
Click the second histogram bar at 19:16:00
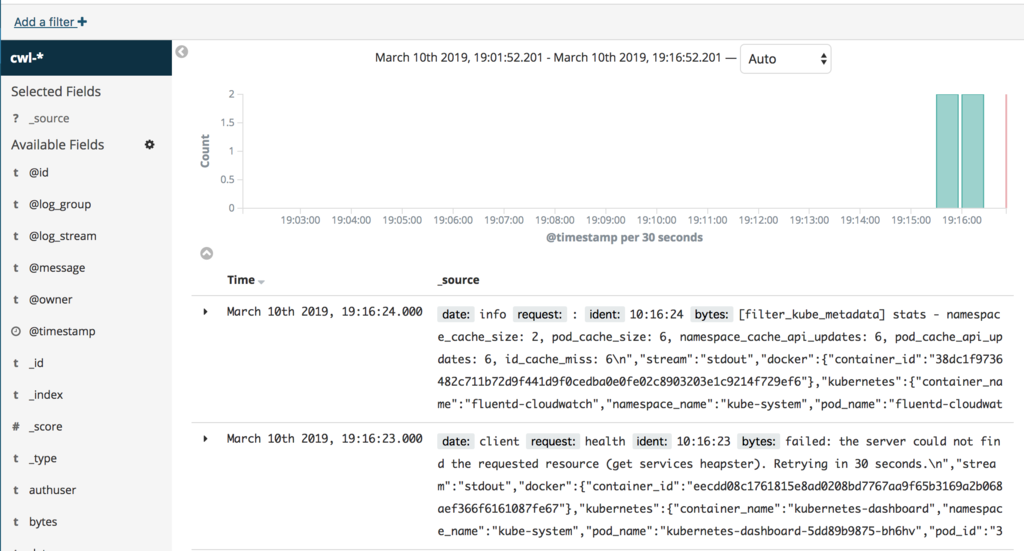coord(972,151)
